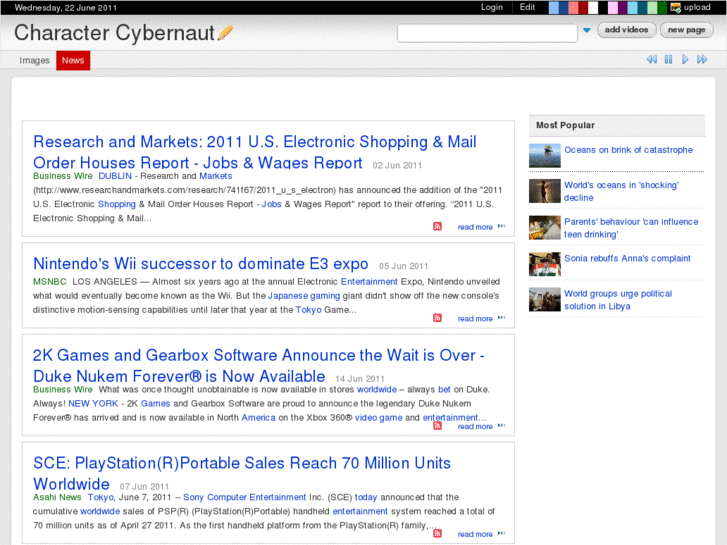This screenshot has height=545, width=727.
Task: Open RSS feed icon for Research and Markets article
Action: click(x=437, y=226)
